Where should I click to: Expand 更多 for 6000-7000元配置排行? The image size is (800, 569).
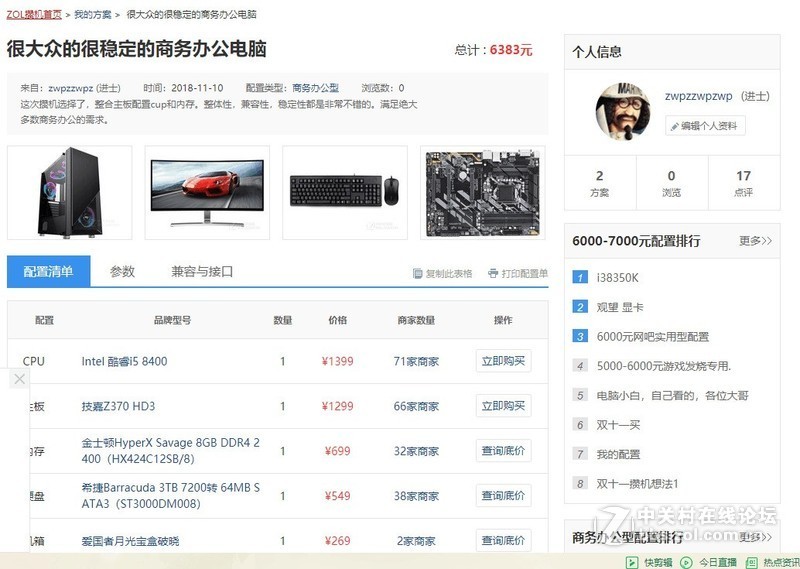click(756, 240)
